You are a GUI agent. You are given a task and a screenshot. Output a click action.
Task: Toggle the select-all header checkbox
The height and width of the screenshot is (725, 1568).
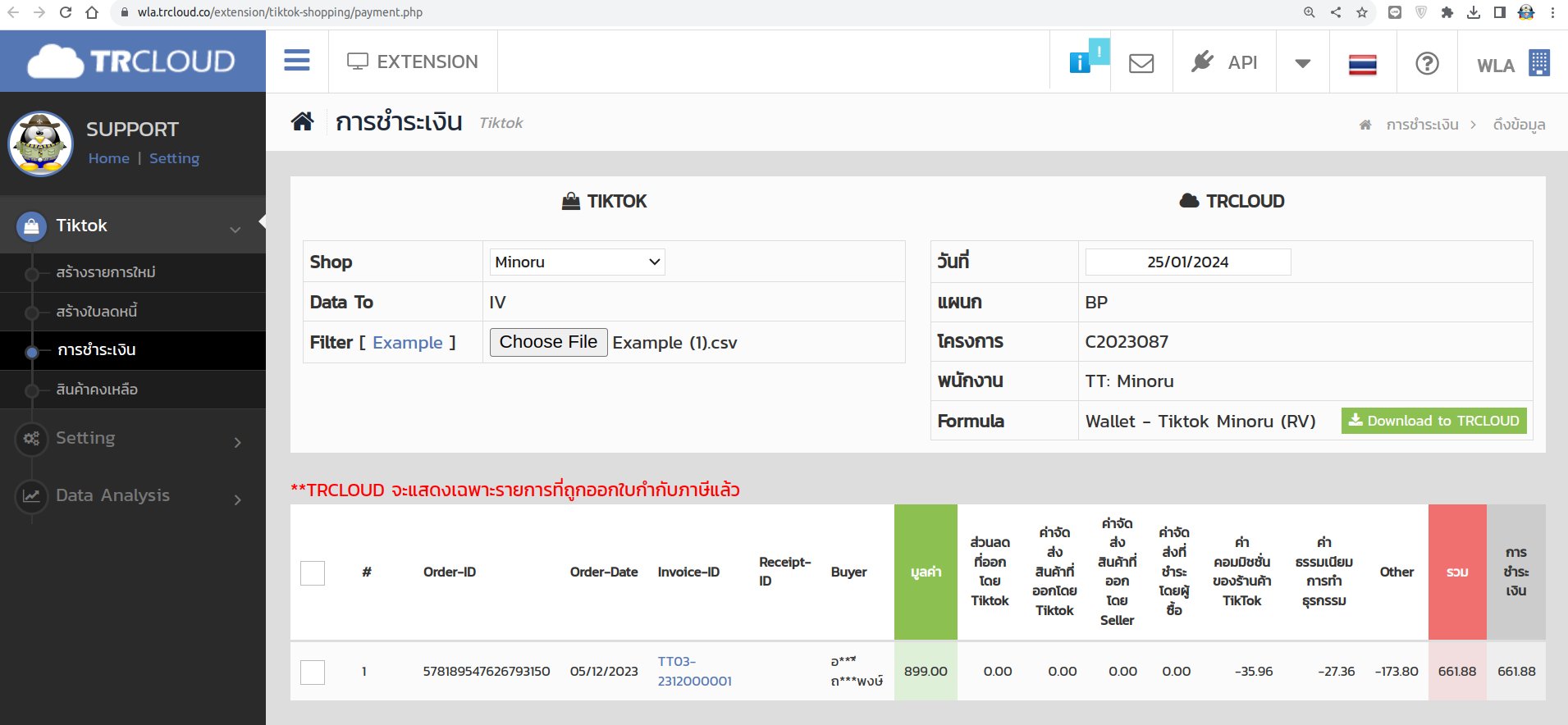[313, 573]
